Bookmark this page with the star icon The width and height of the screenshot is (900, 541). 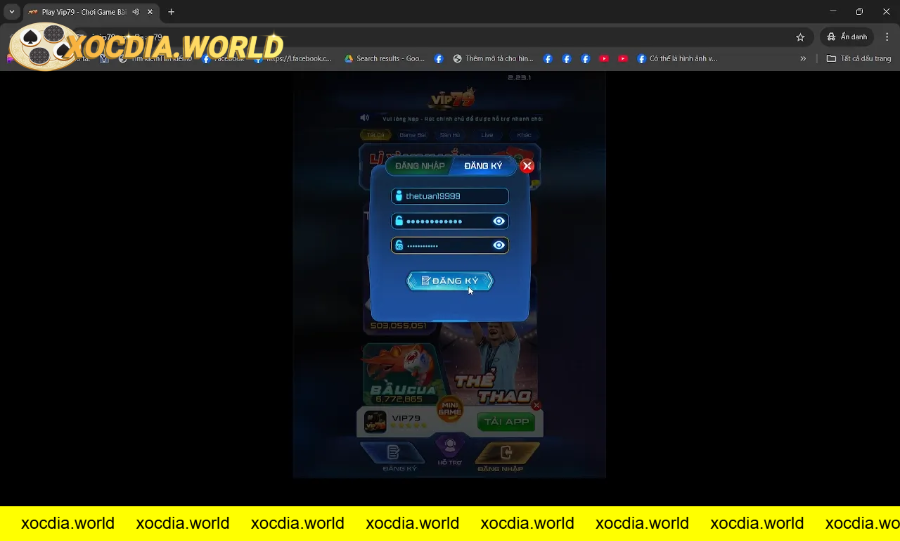tap(800, 37)
